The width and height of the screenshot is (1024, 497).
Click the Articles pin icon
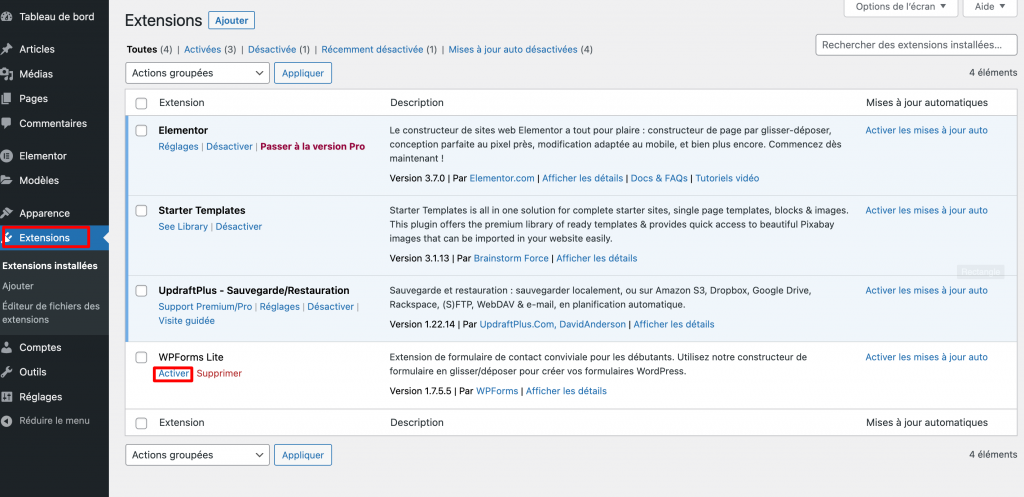pos(7,49)
